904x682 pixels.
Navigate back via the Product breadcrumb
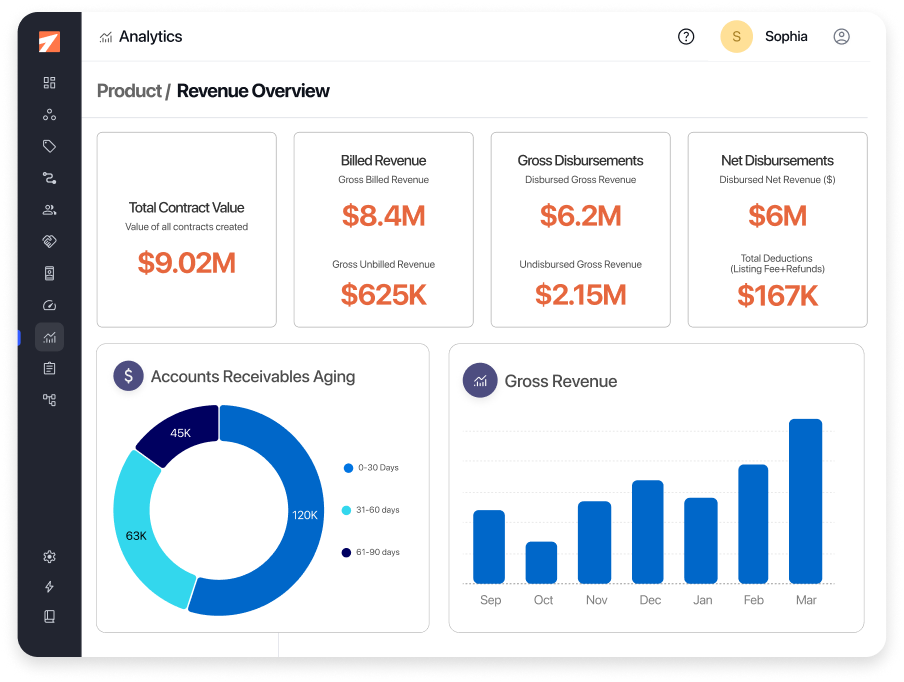pyautogui.click(x=129, y=90)
